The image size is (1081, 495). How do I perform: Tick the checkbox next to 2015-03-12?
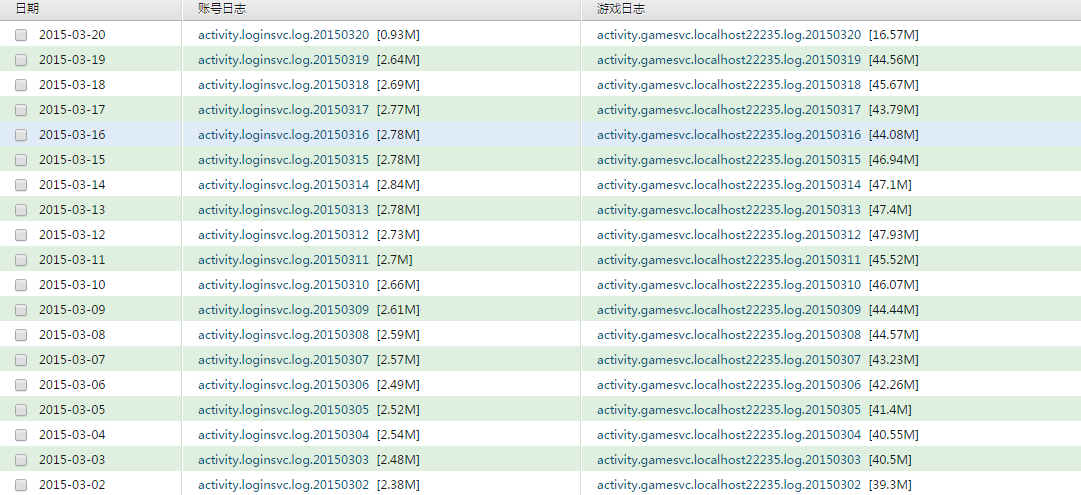coord(21,235)
